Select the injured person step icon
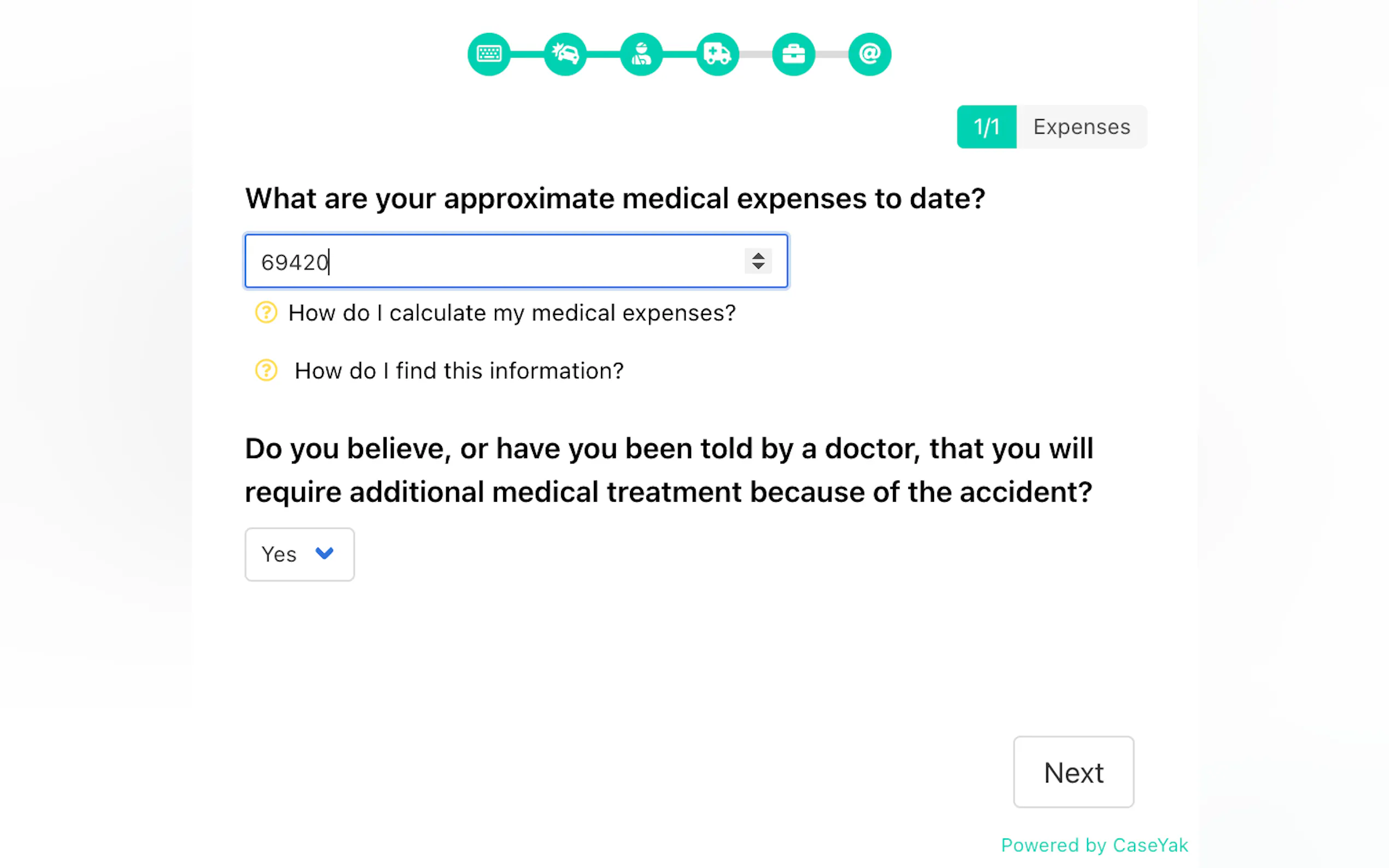The height and width of the screenshot is (868, 1389). [641, 54]
